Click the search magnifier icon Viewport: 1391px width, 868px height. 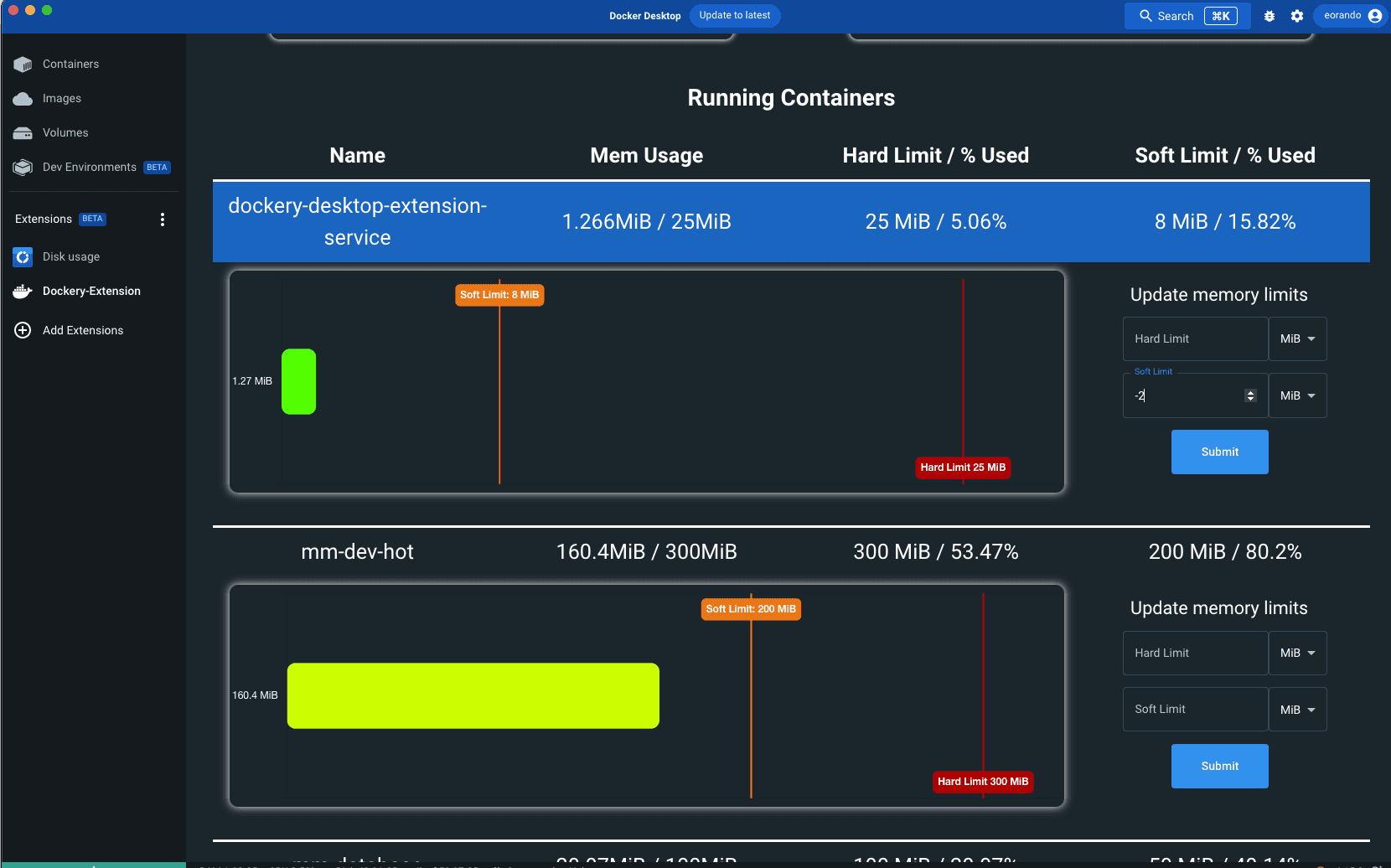(1145, 16)
